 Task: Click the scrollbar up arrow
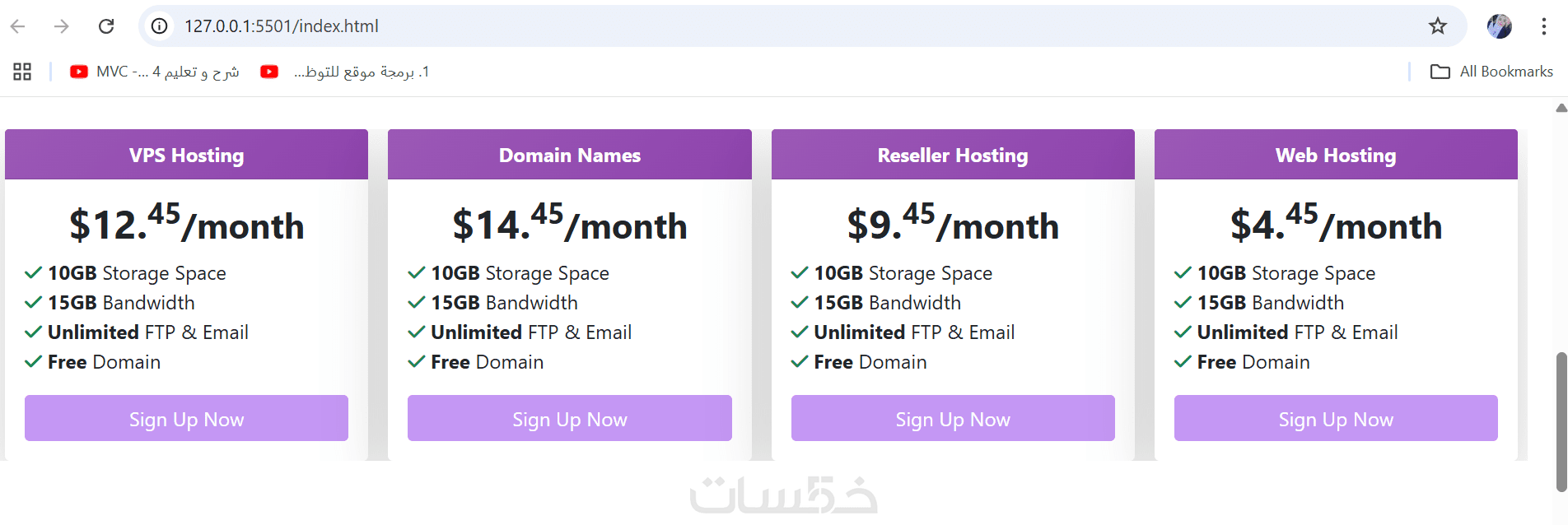tap(1561, 108)
